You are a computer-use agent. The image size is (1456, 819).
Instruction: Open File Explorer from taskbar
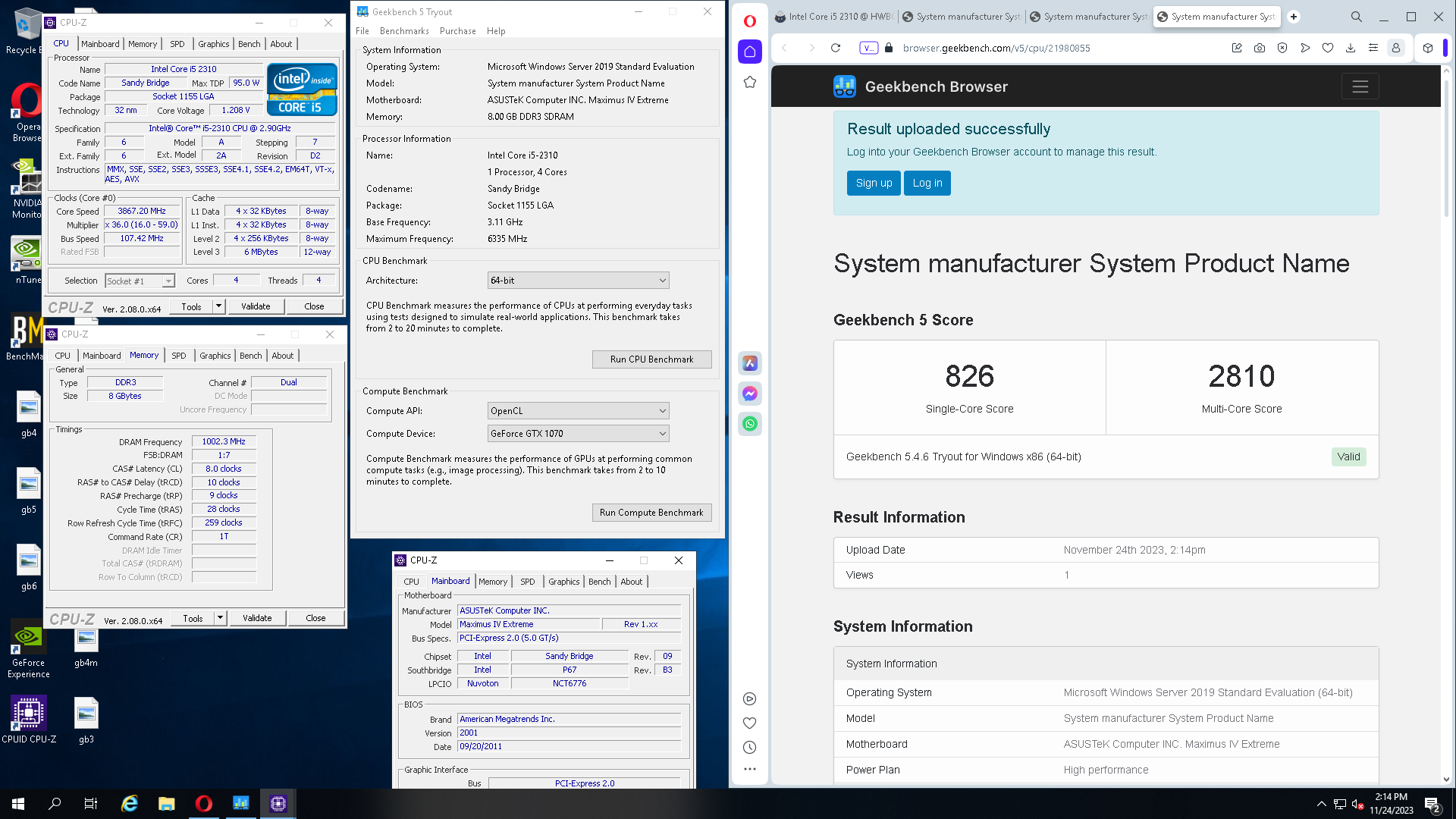coord(167,804)
